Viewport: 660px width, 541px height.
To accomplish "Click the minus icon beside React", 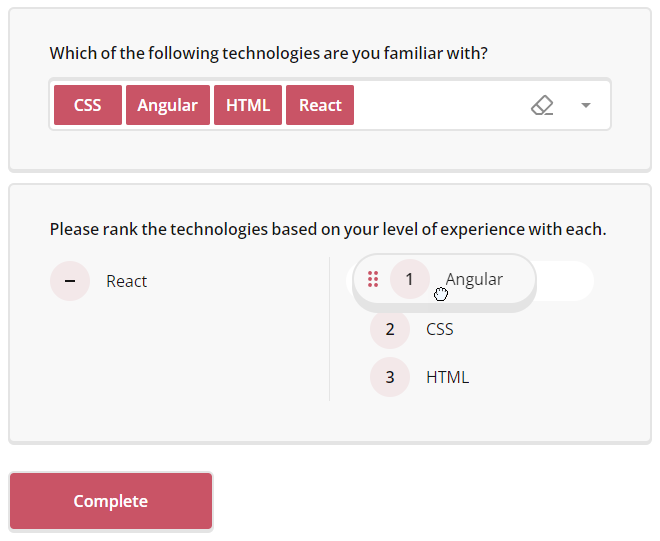I will (x=70, y=281).
